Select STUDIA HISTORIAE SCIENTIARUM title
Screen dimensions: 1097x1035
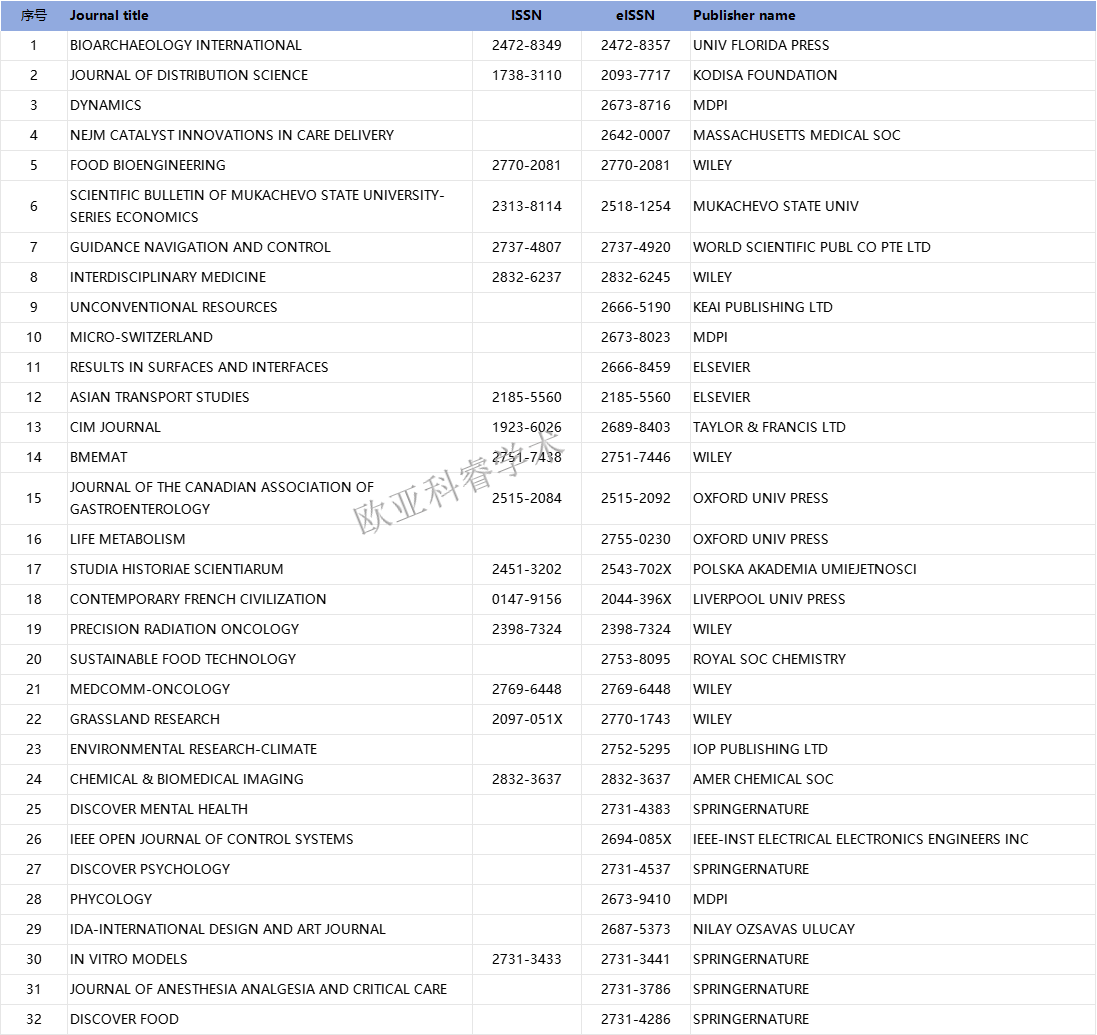click(177, 570)
